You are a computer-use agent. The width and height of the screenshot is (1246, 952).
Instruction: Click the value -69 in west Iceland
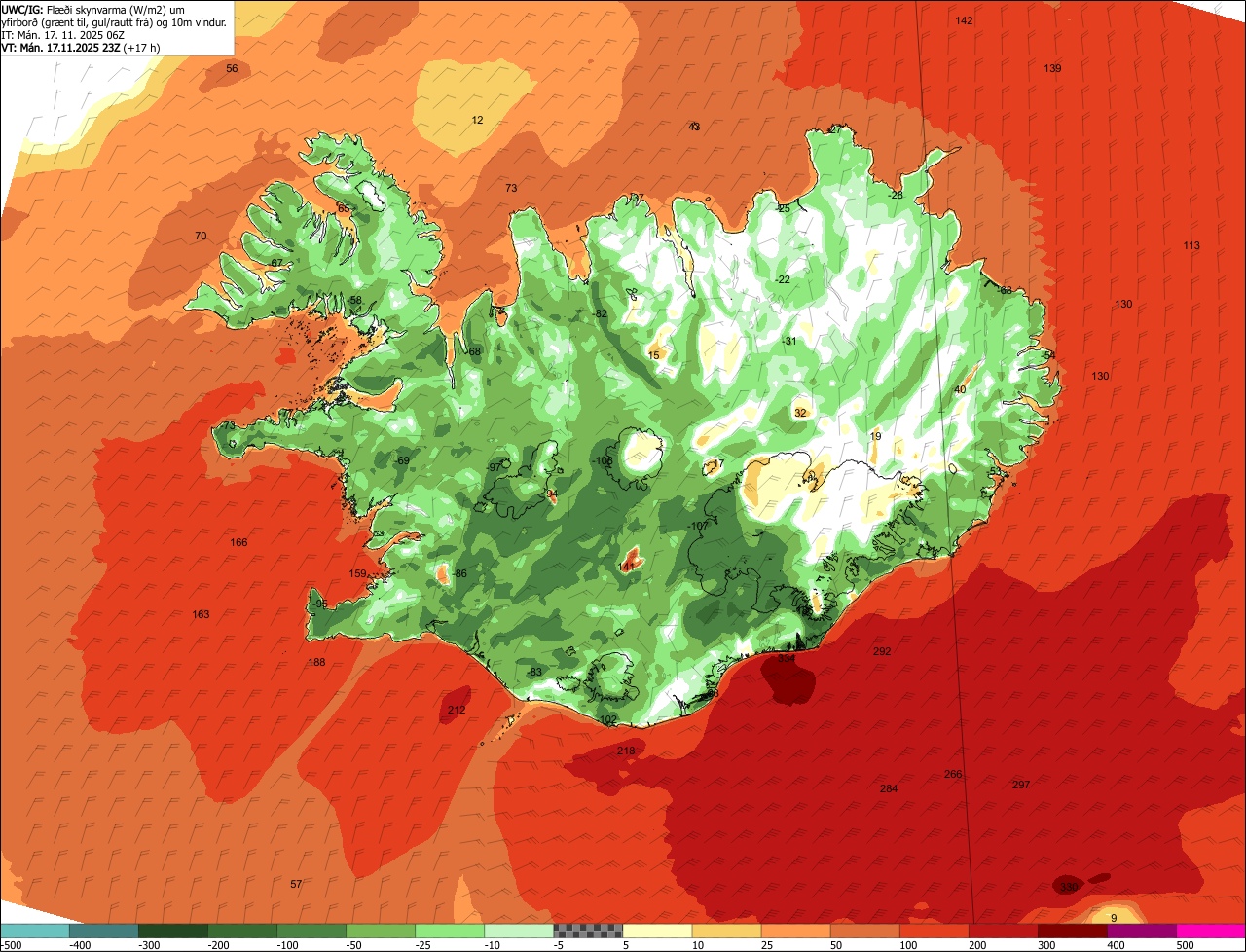tap(402, 460)
